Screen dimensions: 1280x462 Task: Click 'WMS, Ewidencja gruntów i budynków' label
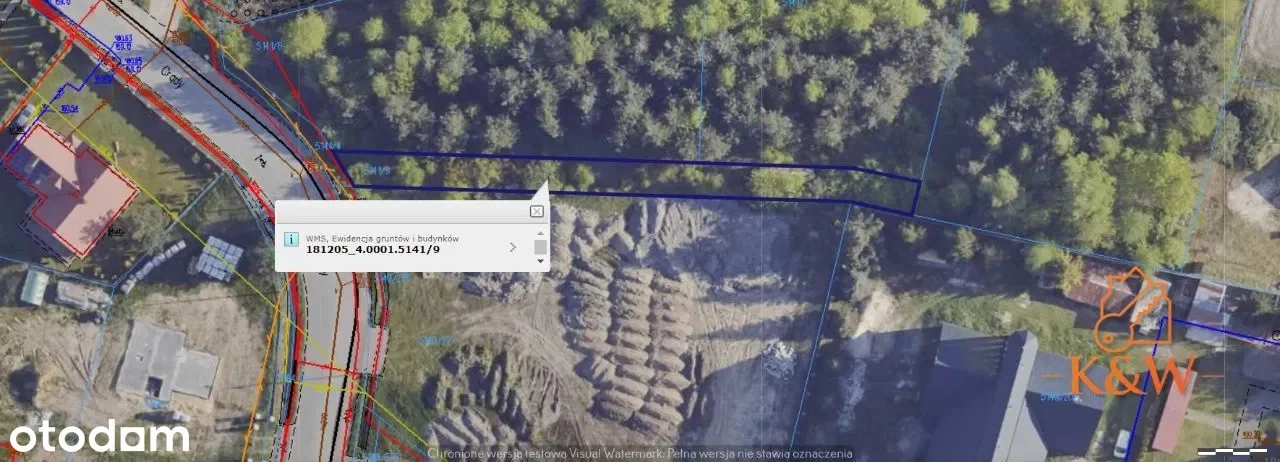382,238
